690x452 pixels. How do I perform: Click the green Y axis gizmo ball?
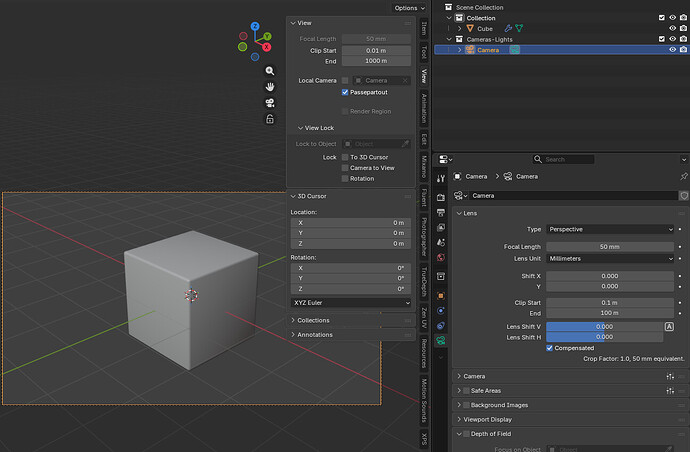(x=267, y=36)
